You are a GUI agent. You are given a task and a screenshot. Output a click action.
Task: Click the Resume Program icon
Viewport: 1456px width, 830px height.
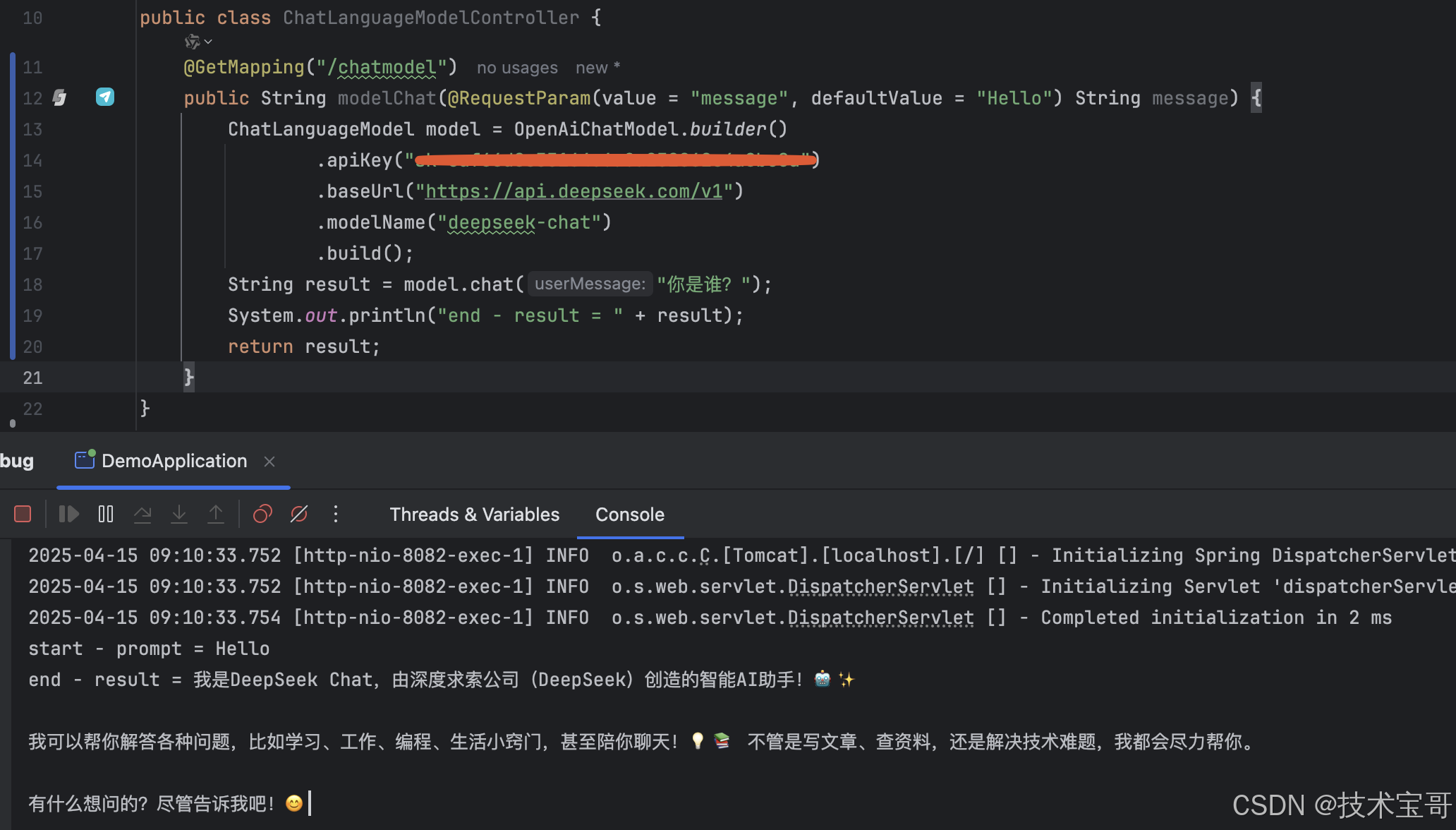click(x=68, y=514)
